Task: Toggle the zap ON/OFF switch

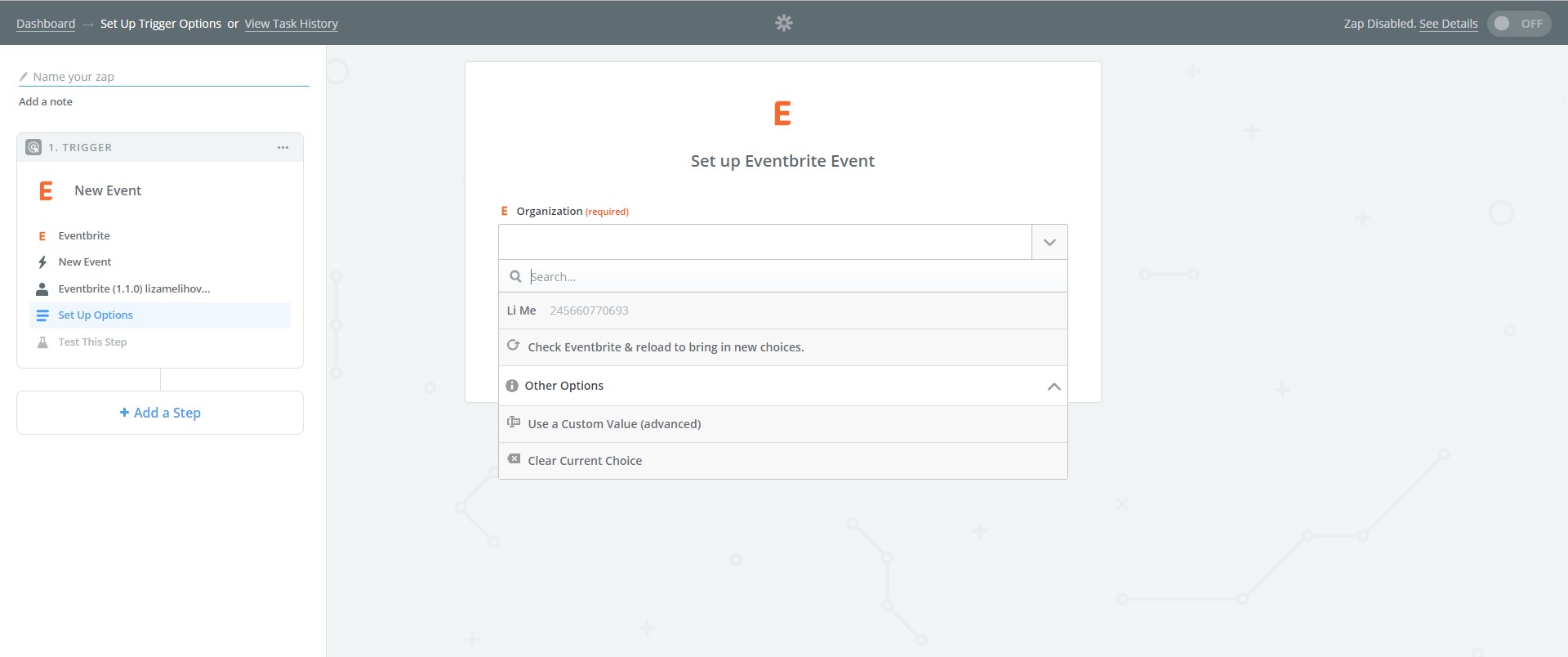Action: tap(1518, 24)
